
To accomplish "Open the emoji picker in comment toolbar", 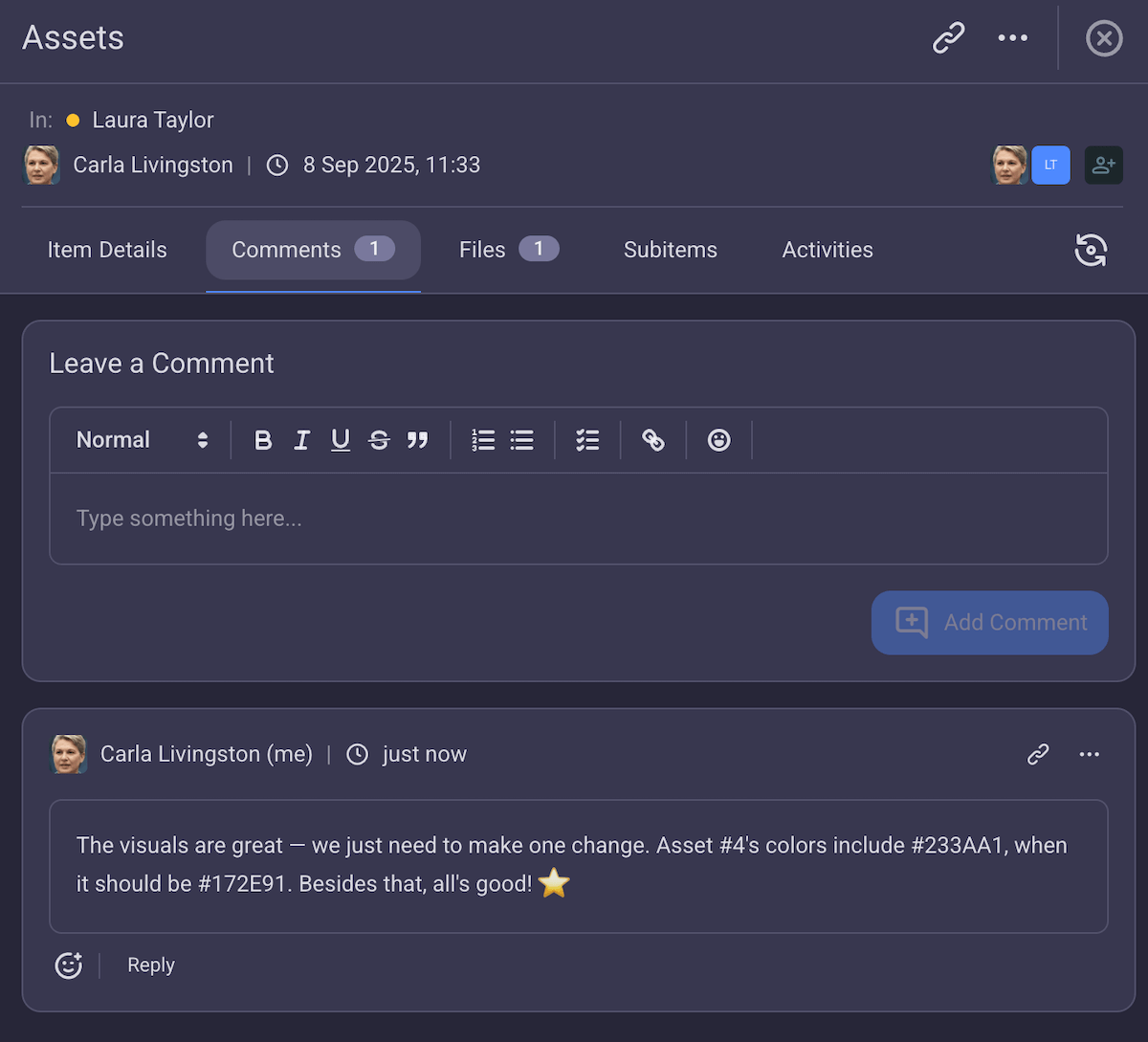I will (718, 439).
